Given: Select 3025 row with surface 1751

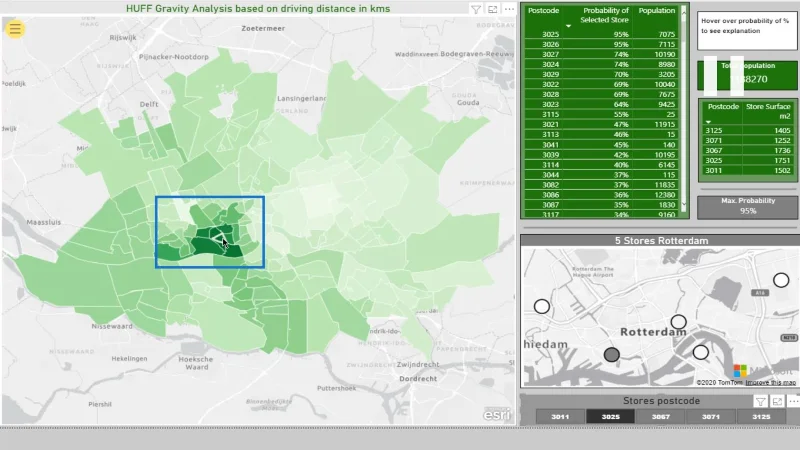Looking at the screenshot, I should [747, 160].
